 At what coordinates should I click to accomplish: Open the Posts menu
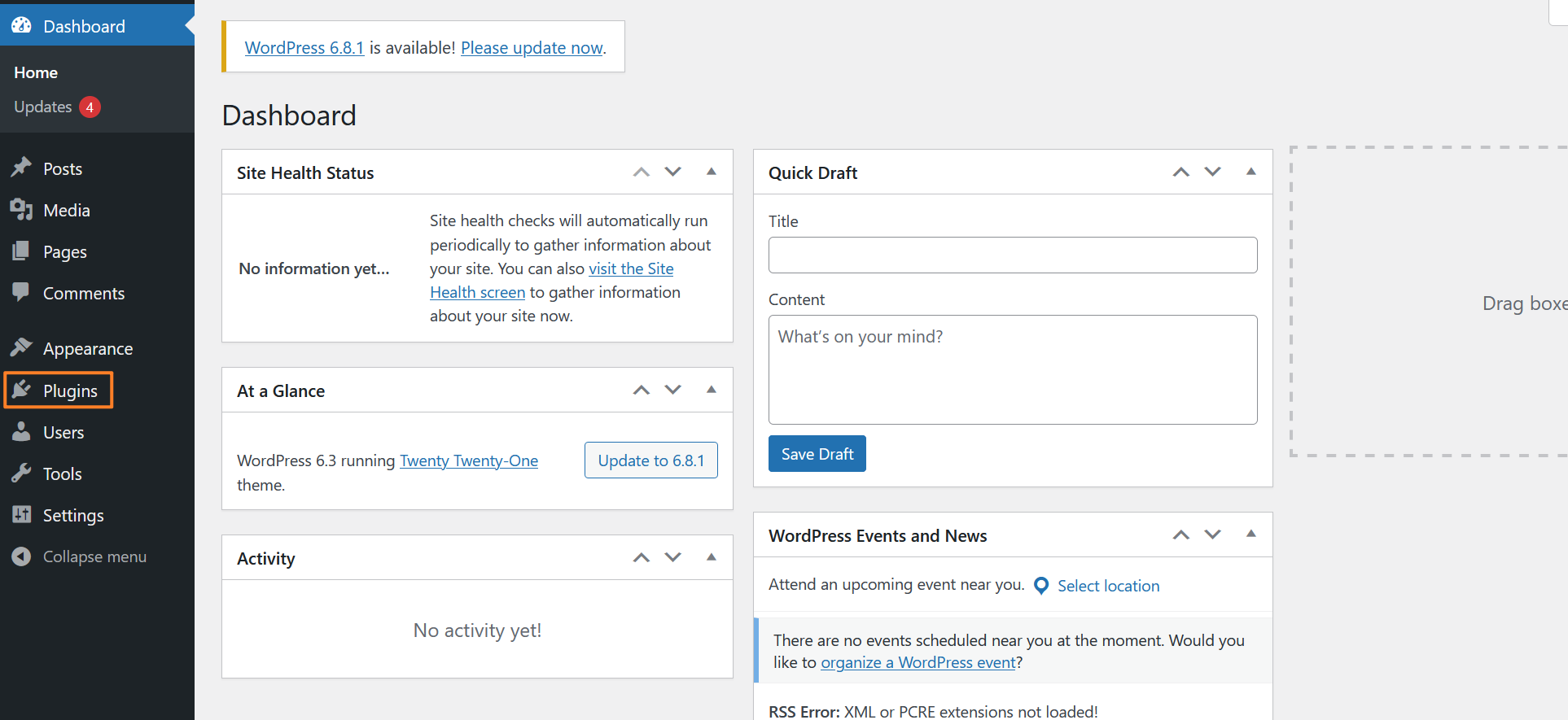point(97,168)
